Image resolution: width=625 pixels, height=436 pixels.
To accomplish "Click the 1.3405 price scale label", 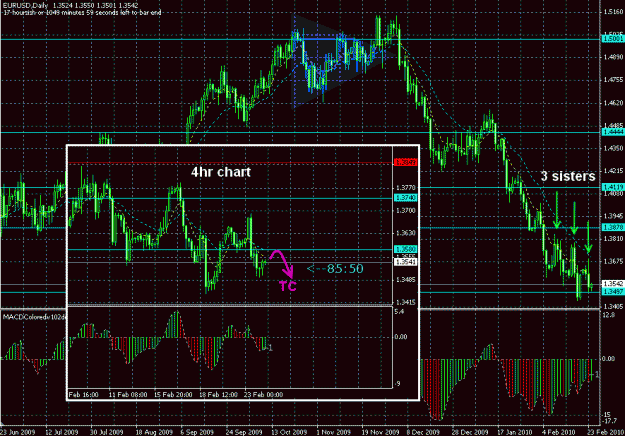I will [x=613, y=306].
